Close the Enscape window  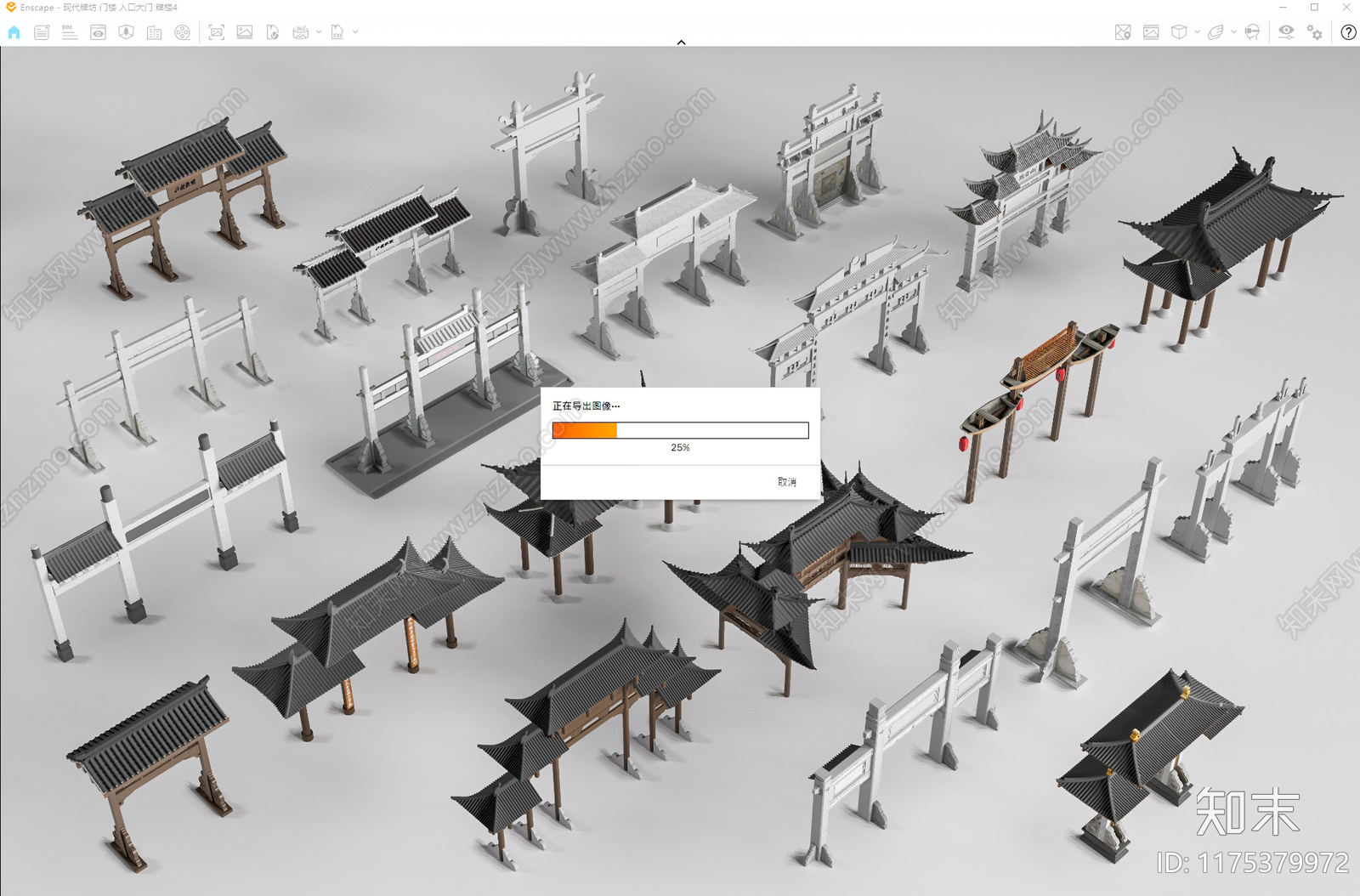1346,7
